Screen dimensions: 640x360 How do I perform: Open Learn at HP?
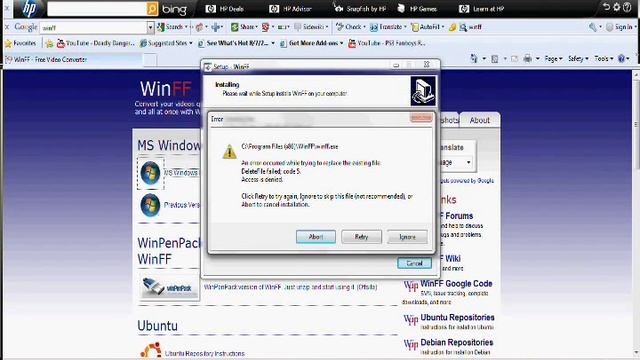pyautogui.click(x=482, y=9)
